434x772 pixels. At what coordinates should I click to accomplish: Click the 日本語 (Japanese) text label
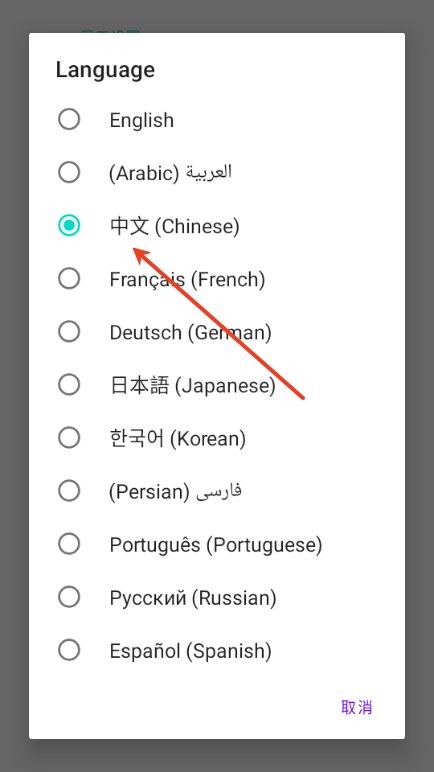click(192, 386)
